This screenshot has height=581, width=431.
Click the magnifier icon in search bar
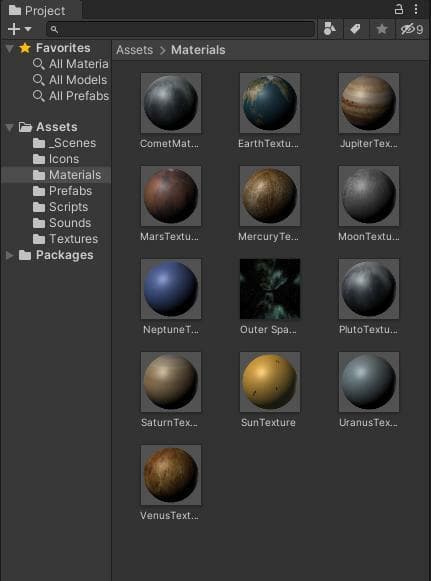point(54,29)
